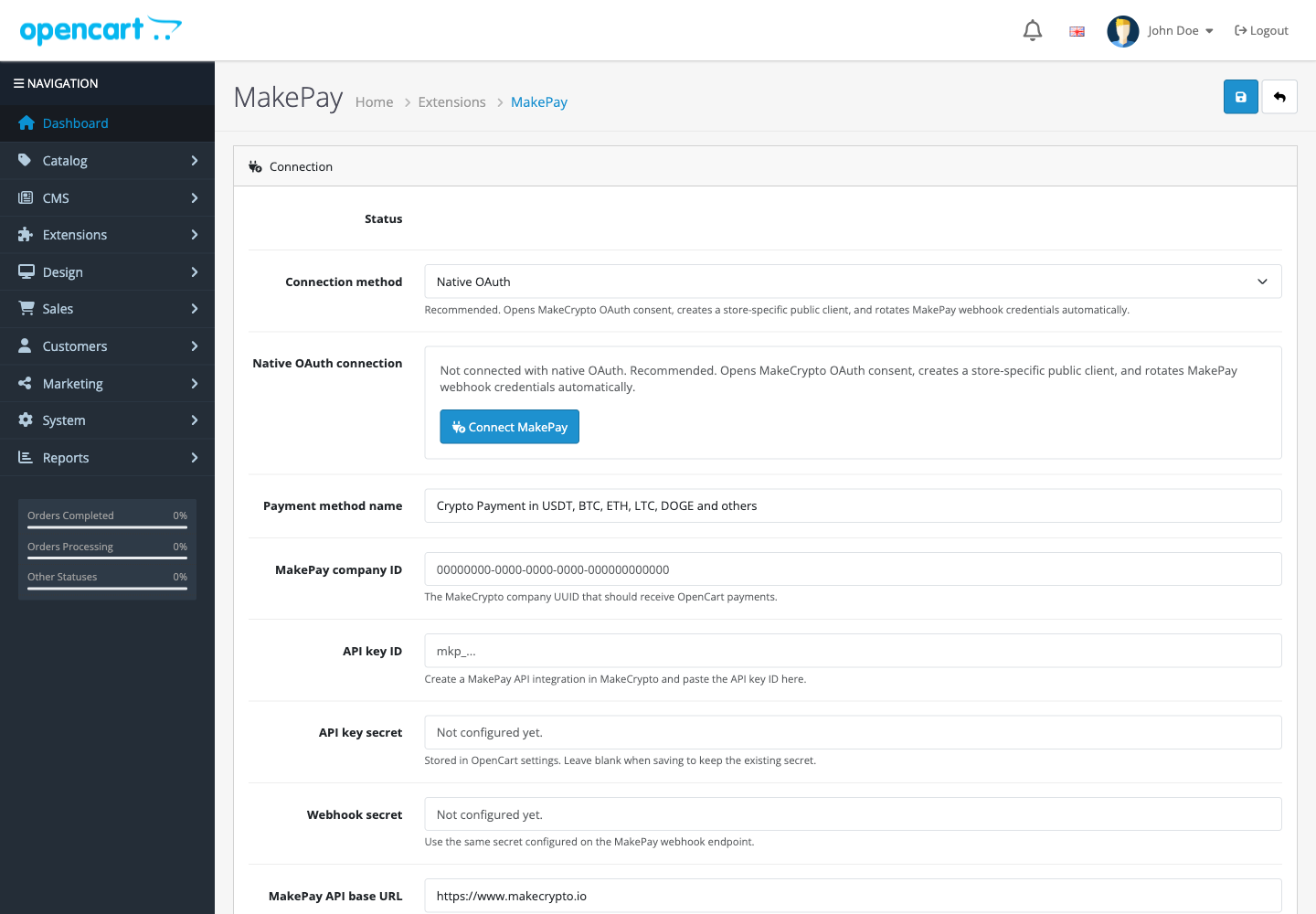Click the MakePay API base URL field

[853, 896]
